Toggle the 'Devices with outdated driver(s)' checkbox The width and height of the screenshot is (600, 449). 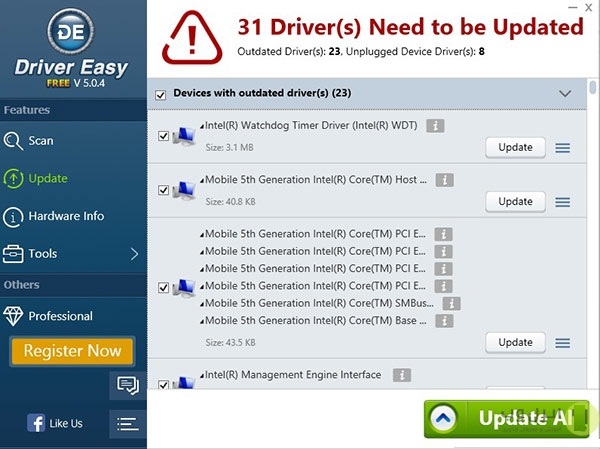pos(161,95)
